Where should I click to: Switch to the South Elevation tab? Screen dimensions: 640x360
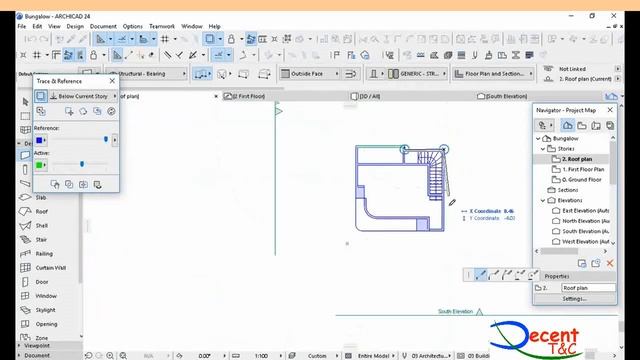[x=506, y=96]
